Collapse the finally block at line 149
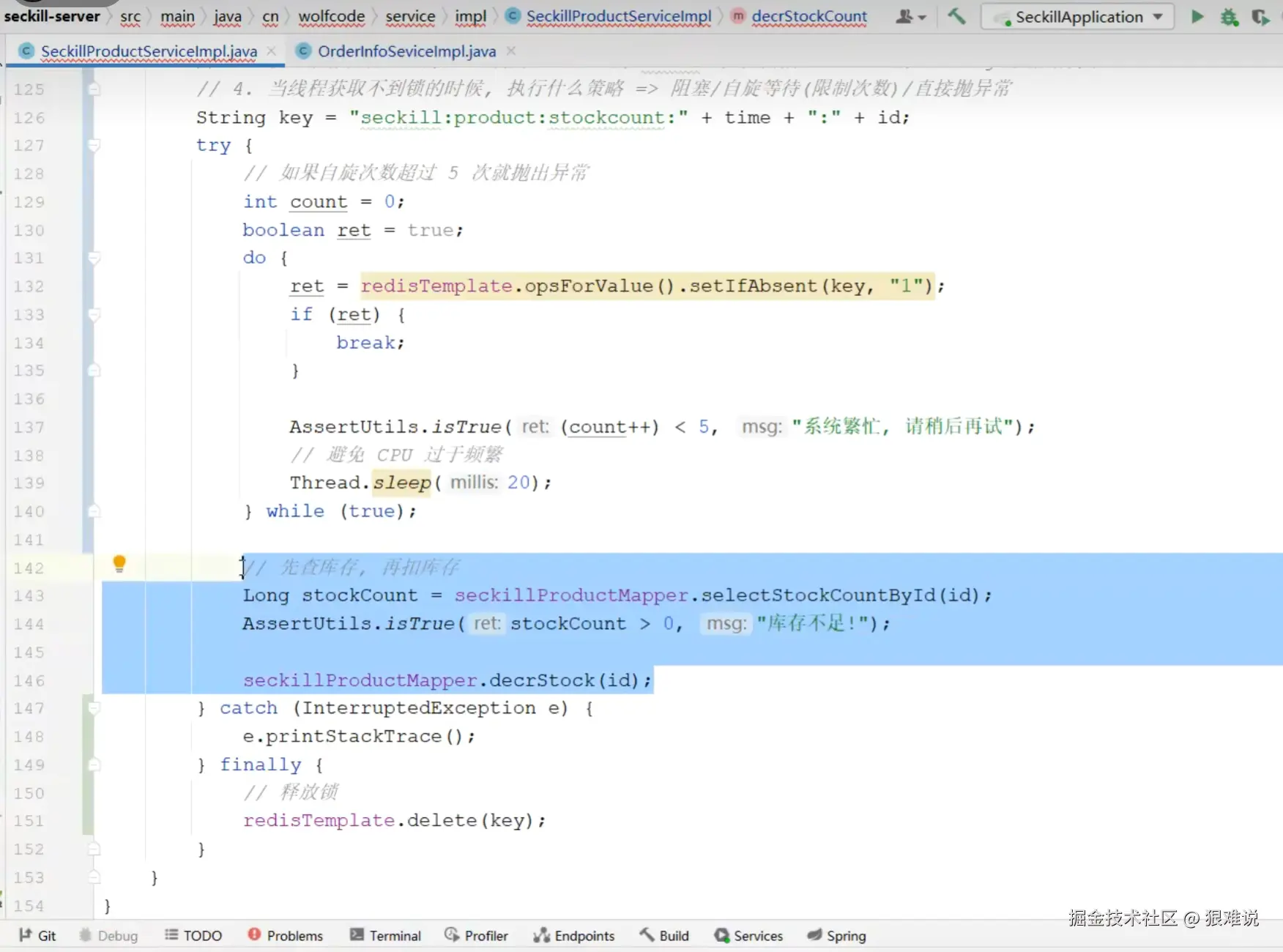Viewport: 1283px width, 952px height. pyautogui.click(x=94, y=765)
